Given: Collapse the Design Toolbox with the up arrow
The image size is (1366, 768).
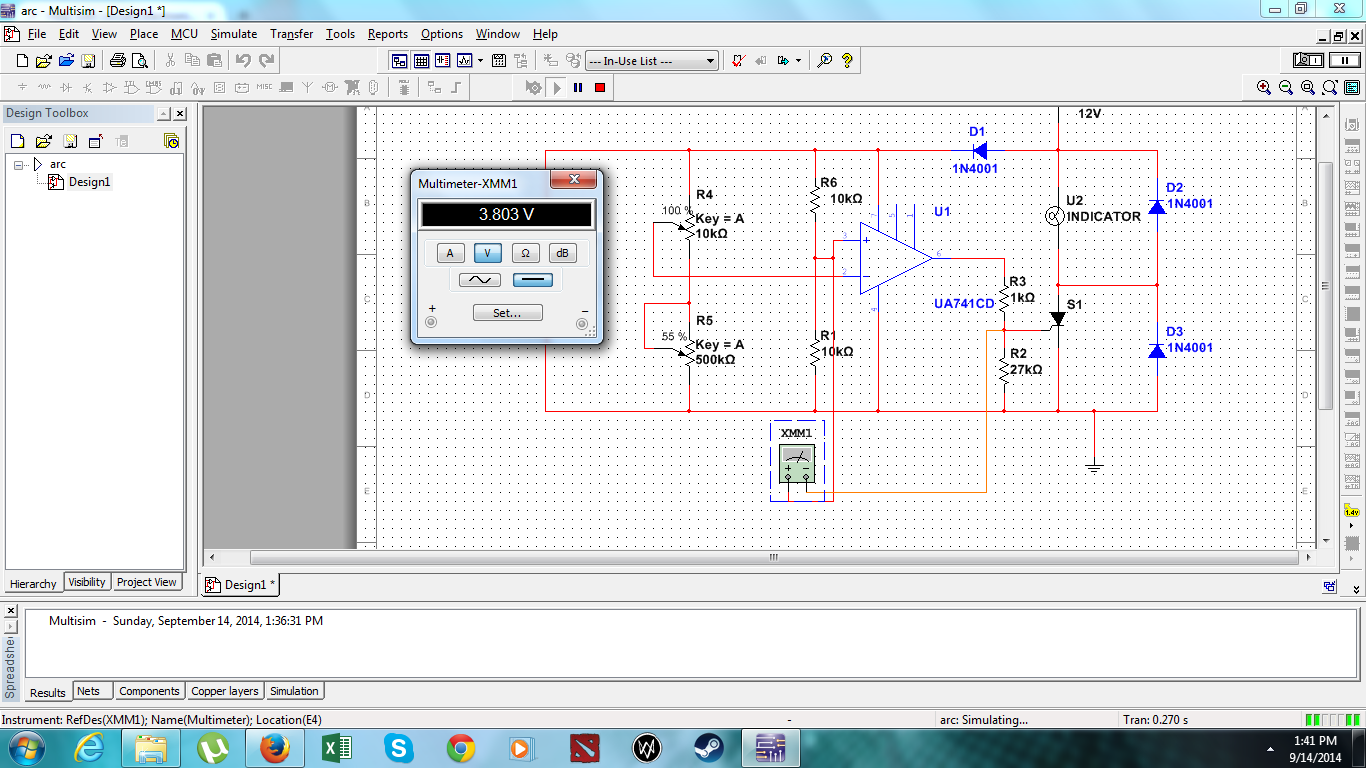Looking at the screenshot, I should click(x=163, y=114).
